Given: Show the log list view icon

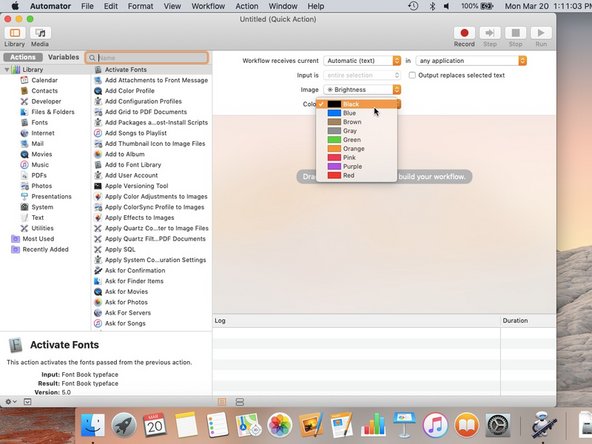Looking at the screenshot, I should 222,402.
